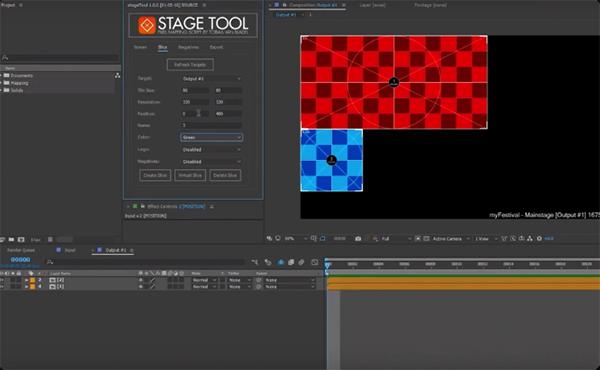
Task: Click the Delete Slice button
Action: [x=225, y=175]
